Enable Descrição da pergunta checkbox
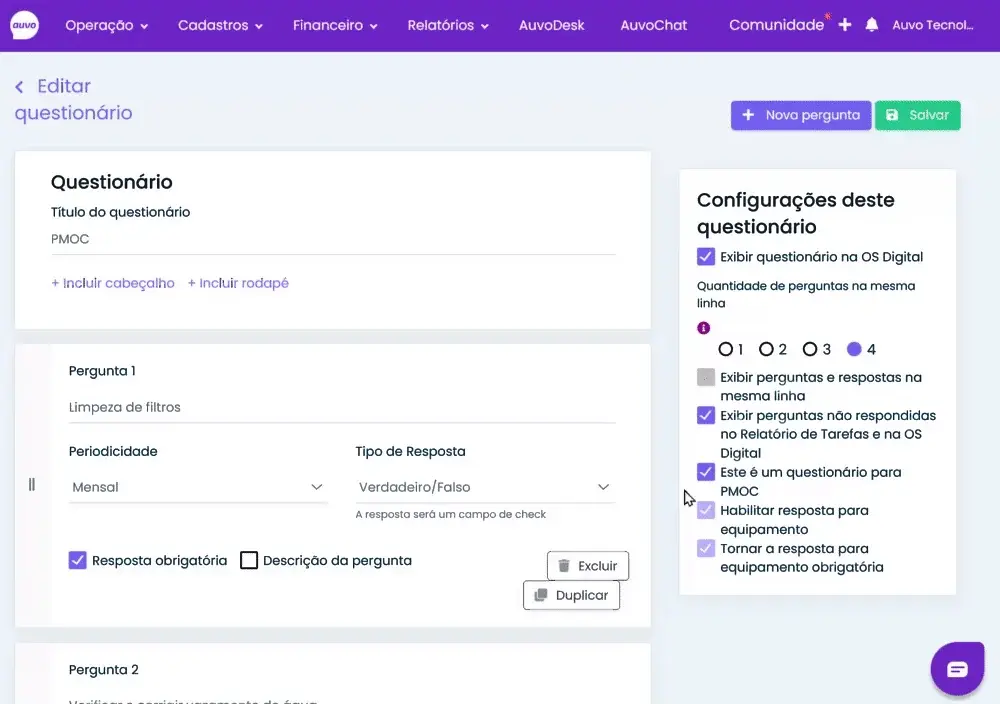This screenshot has width=1000, height=704. (x=249, y=561)
